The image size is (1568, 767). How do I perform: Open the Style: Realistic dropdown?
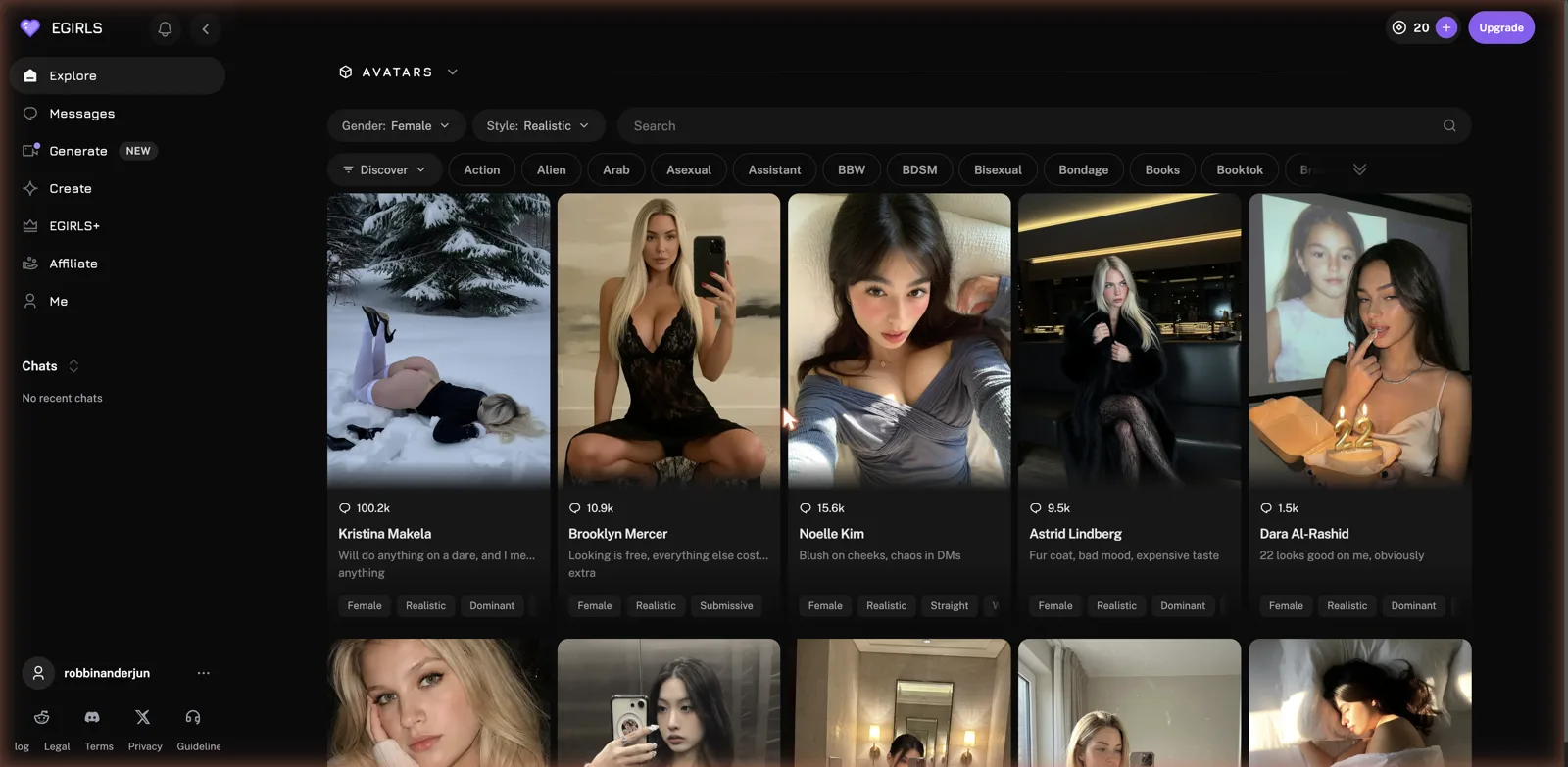coord(538,126)
